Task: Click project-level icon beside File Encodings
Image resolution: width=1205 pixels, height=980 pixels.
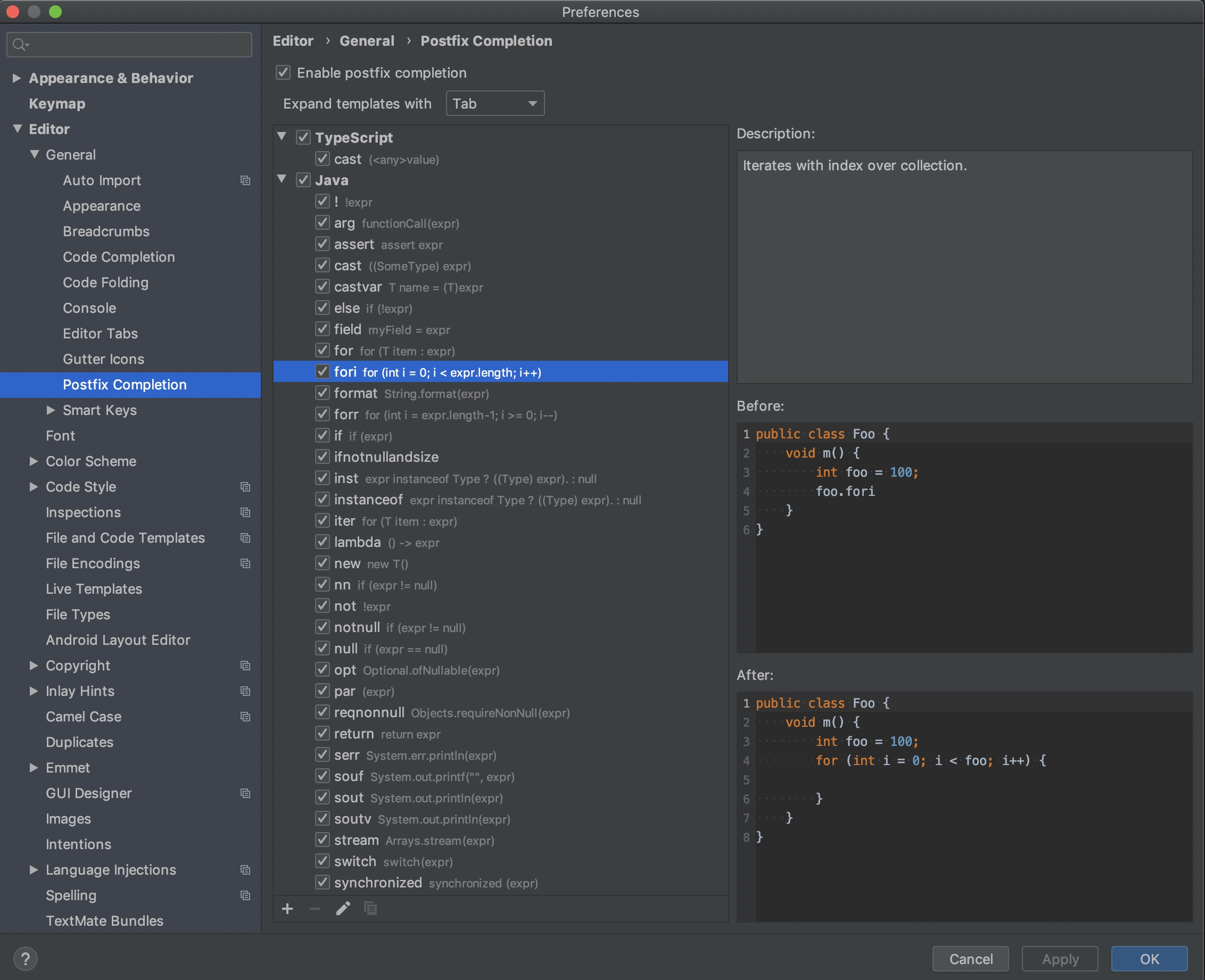Action: (245, 563)
